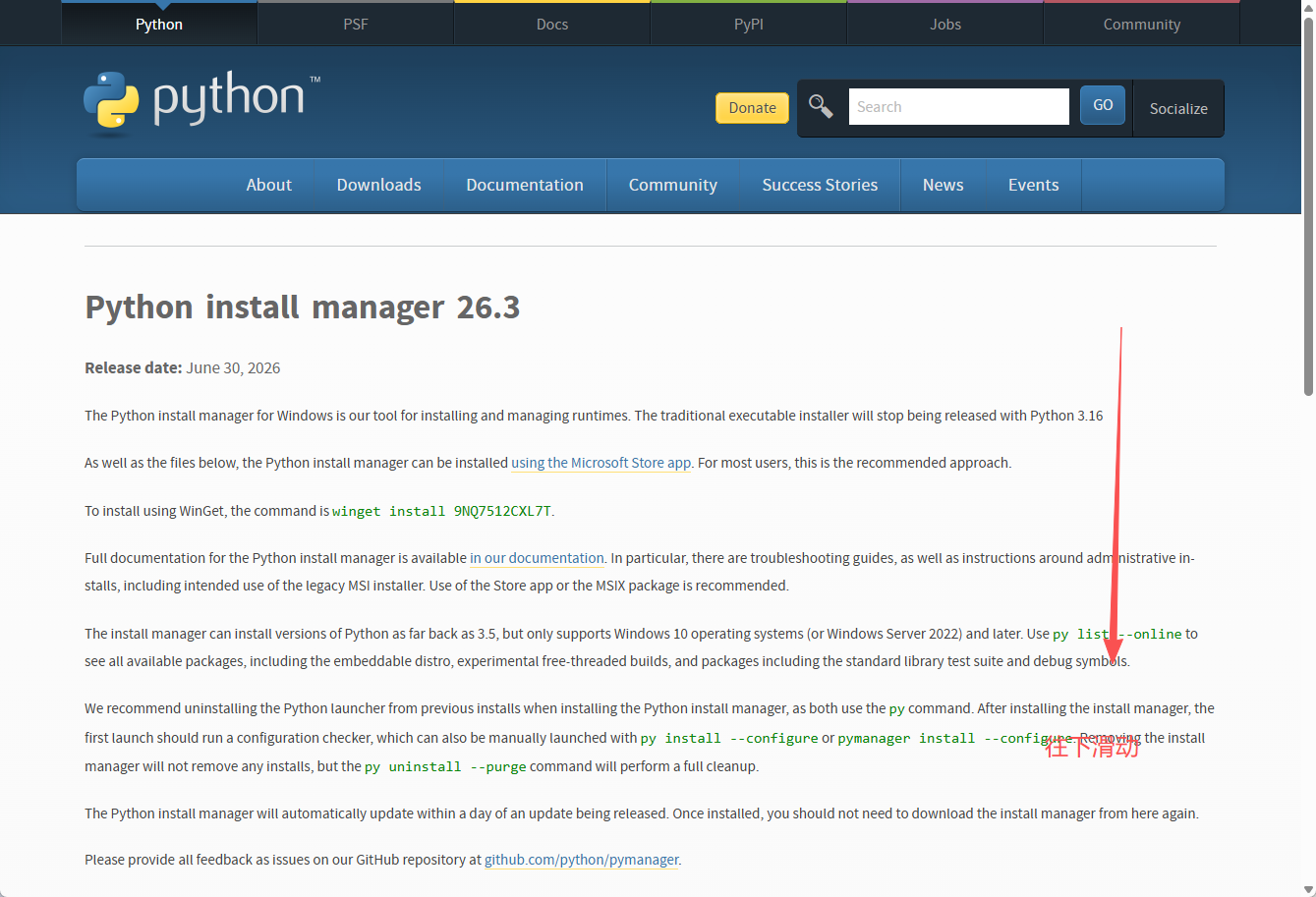This screenshot has width=1316, height=897.
Task: Click the Python logo image
Action: (201, 101)
